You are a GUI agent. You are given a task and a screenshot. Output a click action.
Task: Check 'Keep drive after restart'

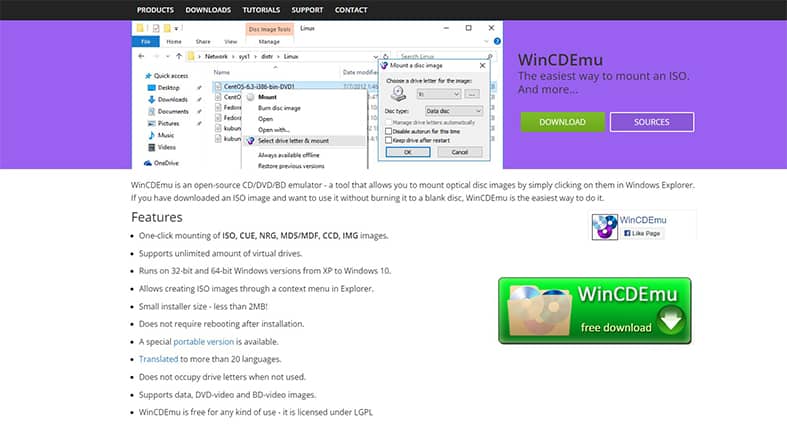[388, 140]
